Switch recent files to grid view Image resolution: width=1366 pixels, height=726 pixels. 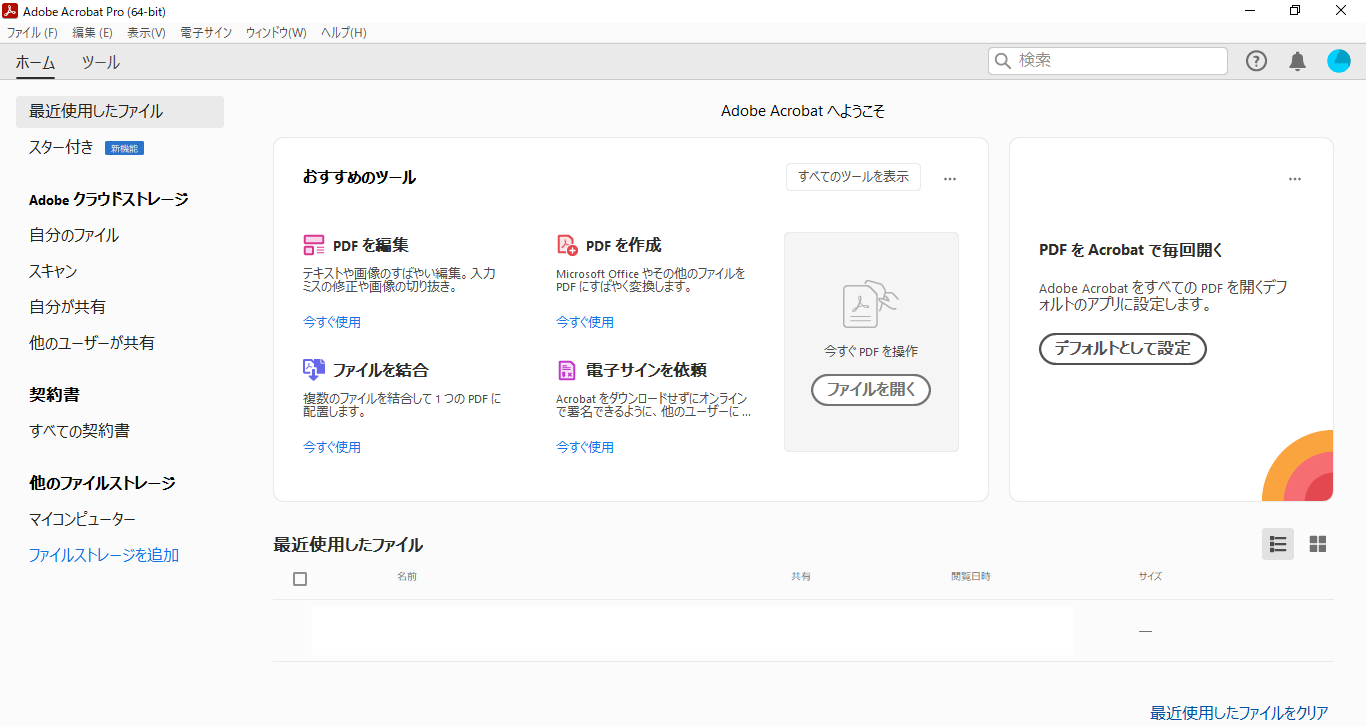[x=1318, y=544]
